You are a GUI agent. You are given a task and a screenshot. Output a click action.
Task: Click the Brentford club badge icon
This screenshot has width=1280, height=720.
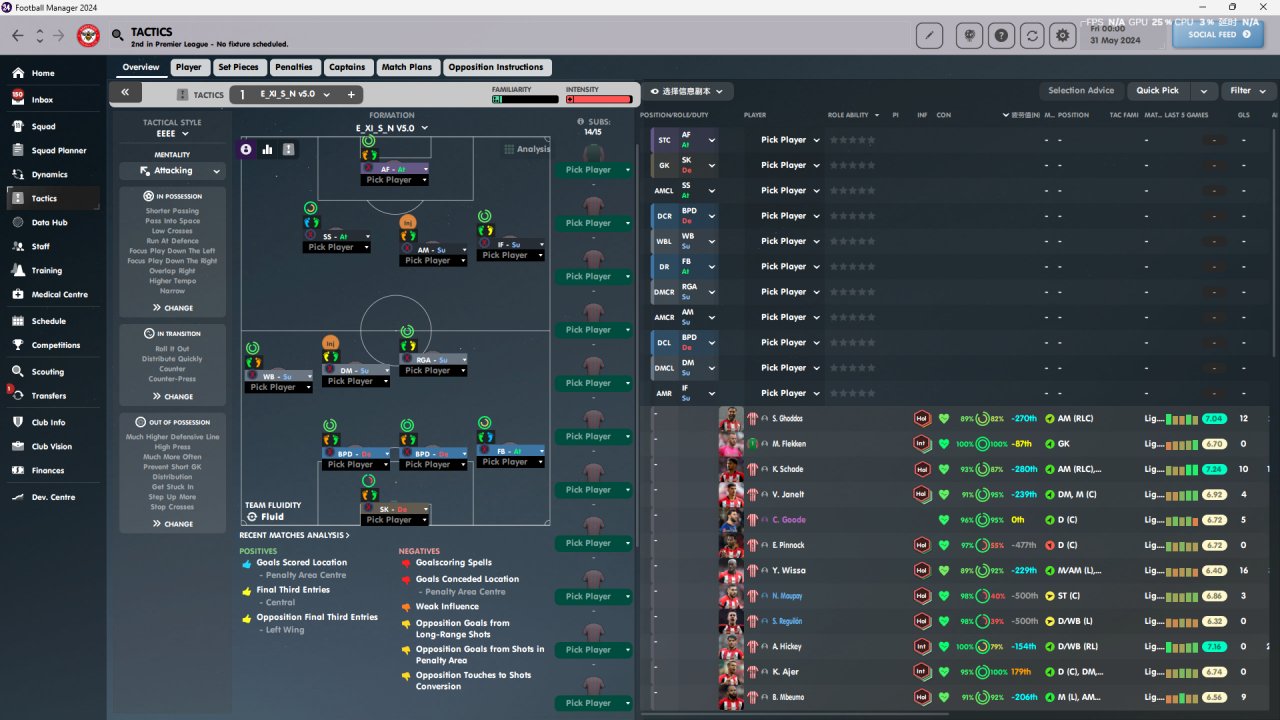88,36
